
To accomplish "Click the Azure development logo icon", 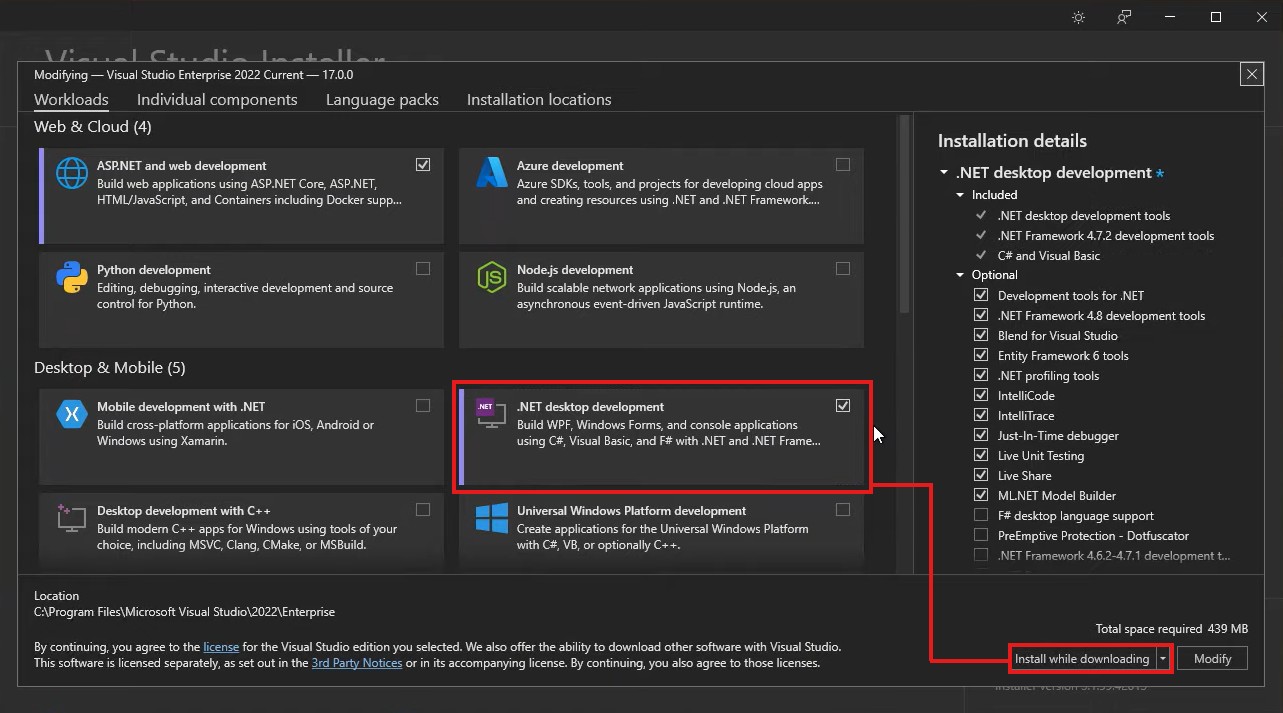I will click(x=491, y=173).
